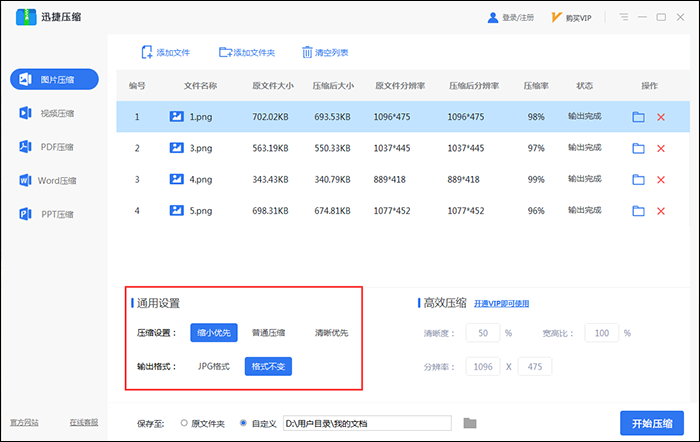Open output folder for 3.png
700x442 pixels.
[638, 148]
